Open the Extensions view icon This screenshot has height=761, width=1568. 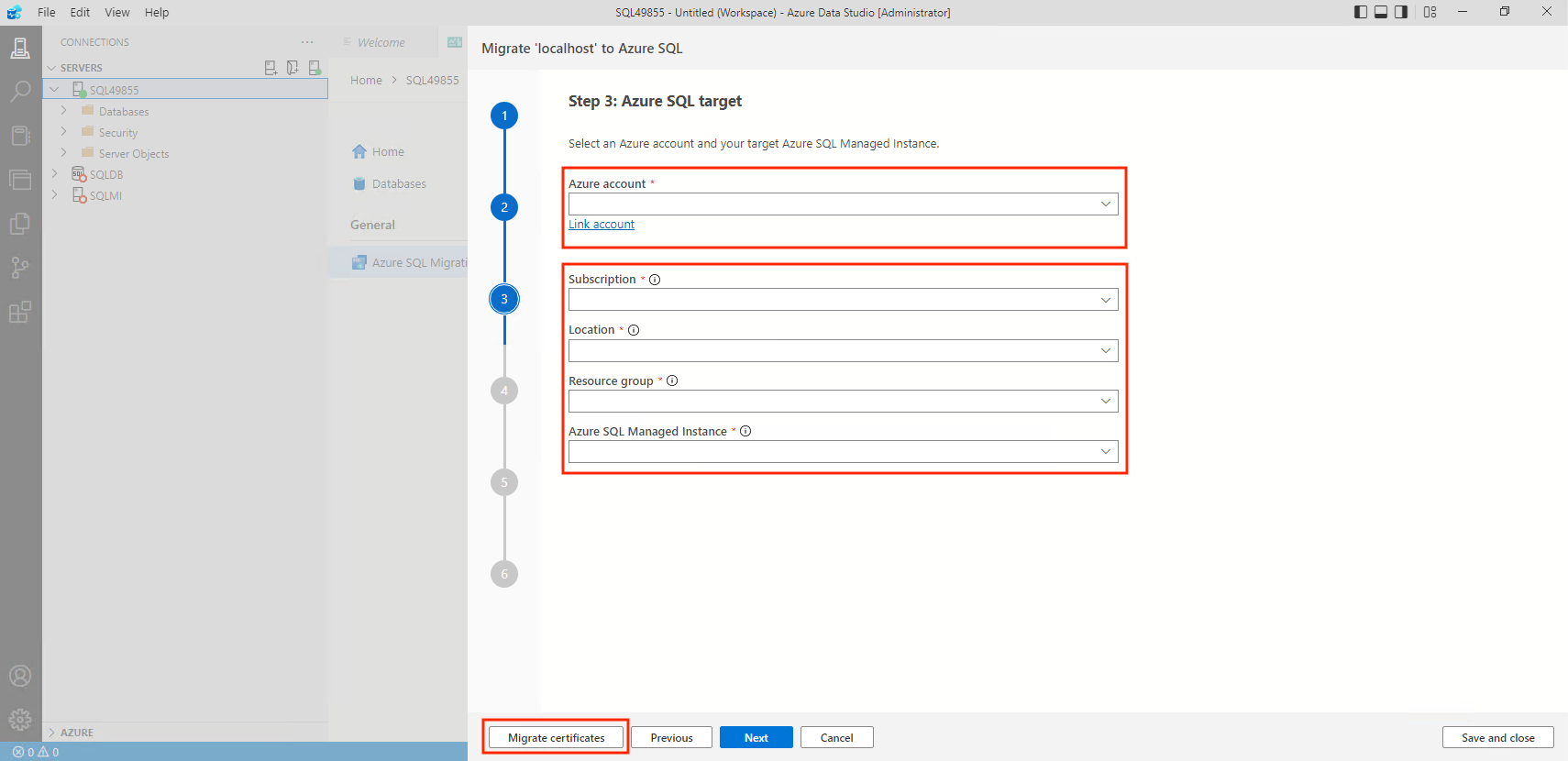pyautogui.click(x=20, y=312)
